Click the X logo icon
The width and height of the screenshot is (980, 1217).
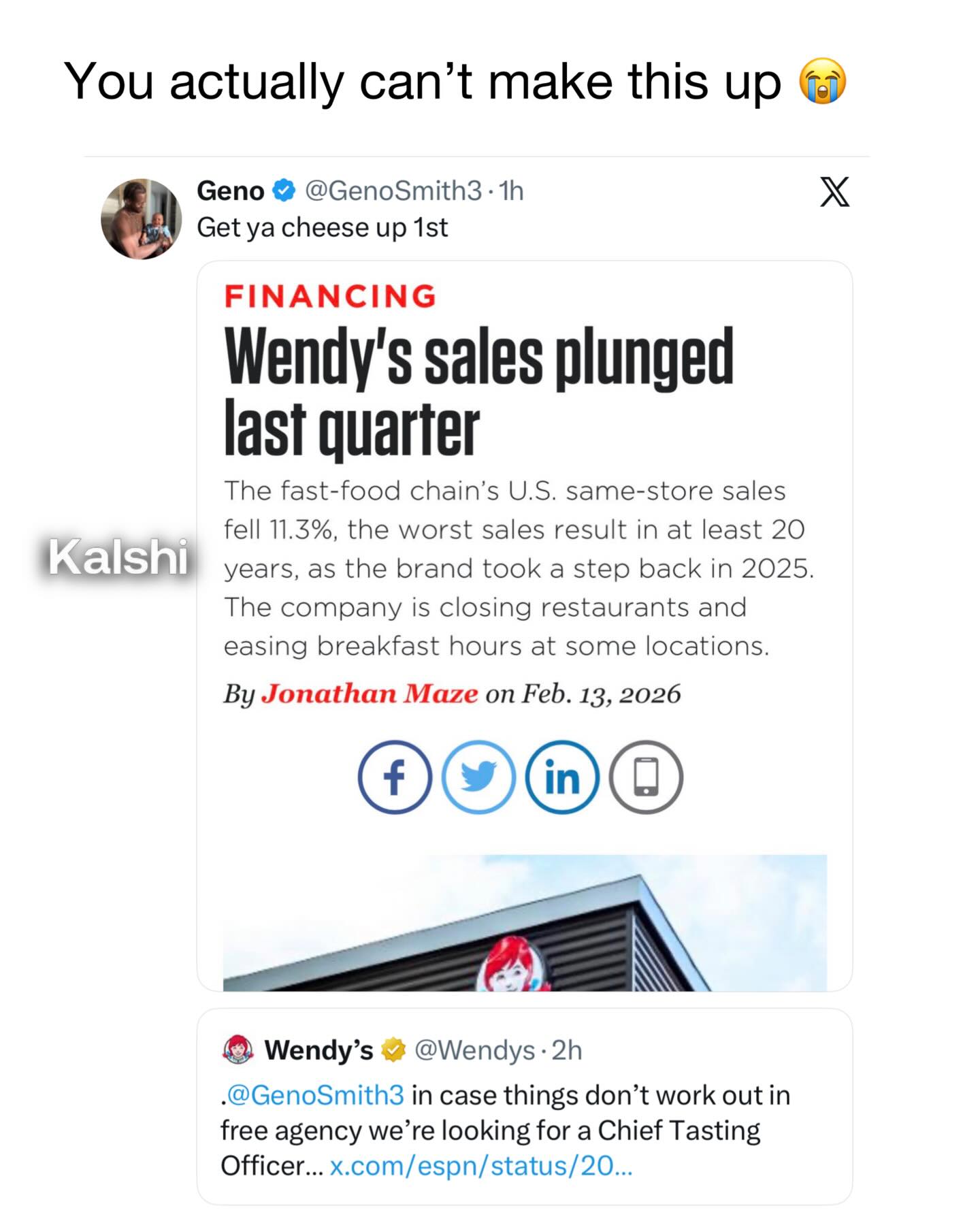pyautogui.click(x=834, y=191)
